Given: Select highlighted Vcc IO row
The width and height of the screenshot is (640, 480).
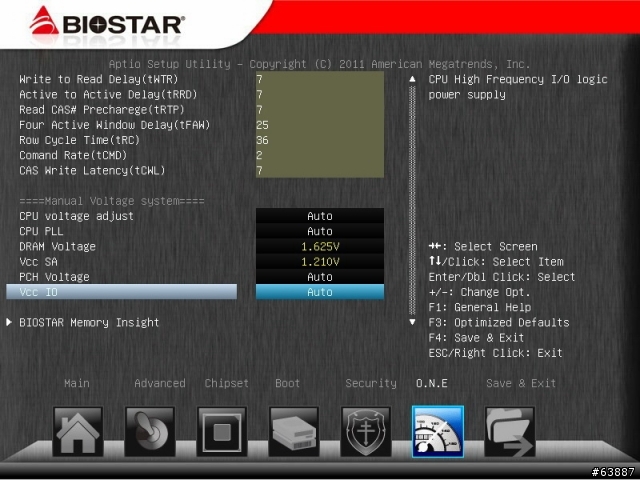Looking at the screenshot, I should (121, 292).
